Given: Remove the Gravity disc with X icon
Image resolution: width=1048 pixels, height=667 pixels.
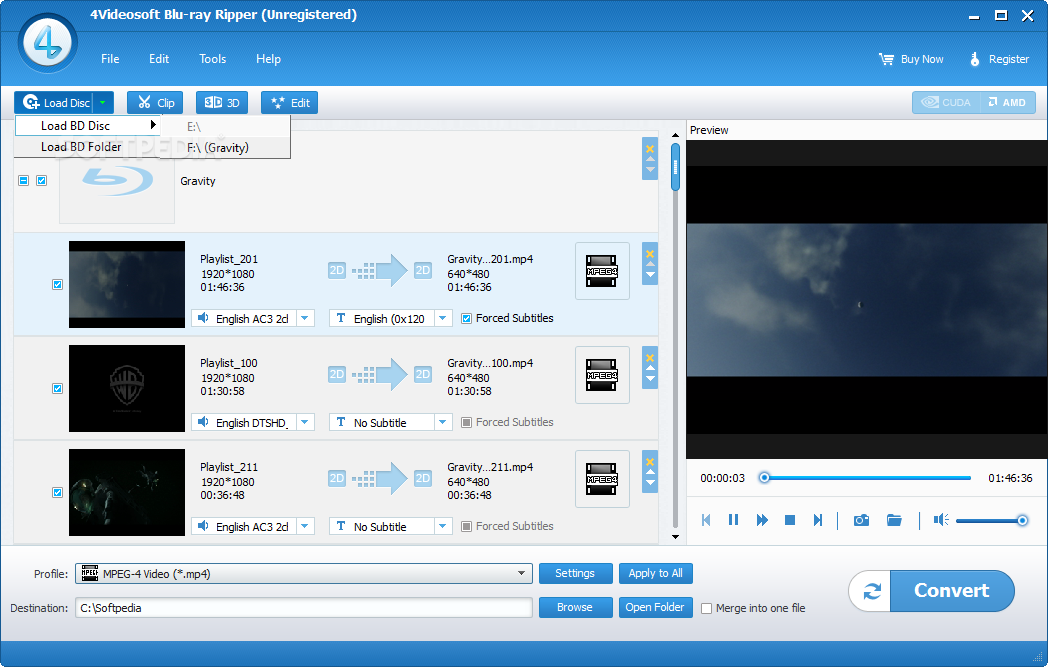Looking at the screenshot, I should pos(650,148).
